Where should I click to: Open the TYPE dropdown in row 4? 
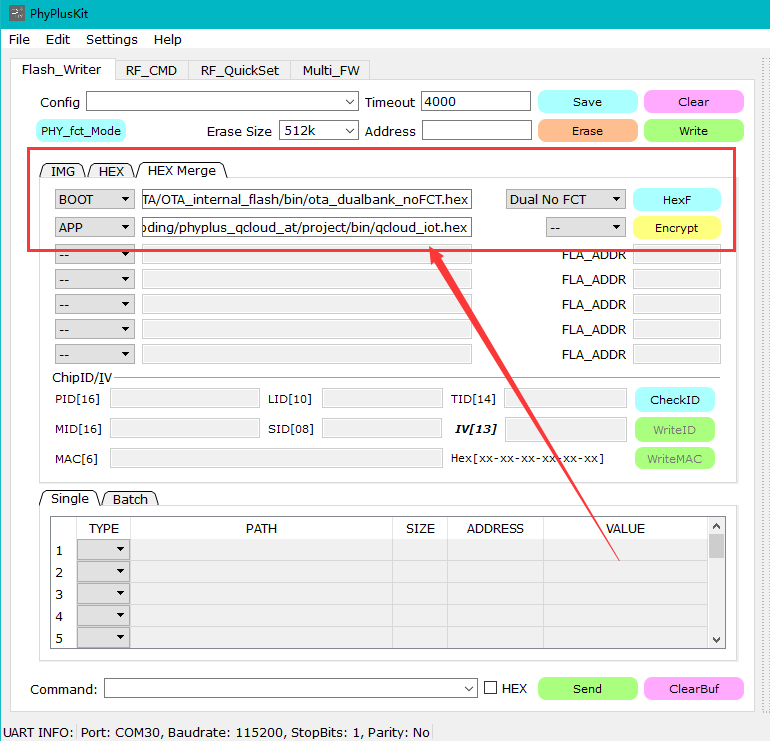103,616
